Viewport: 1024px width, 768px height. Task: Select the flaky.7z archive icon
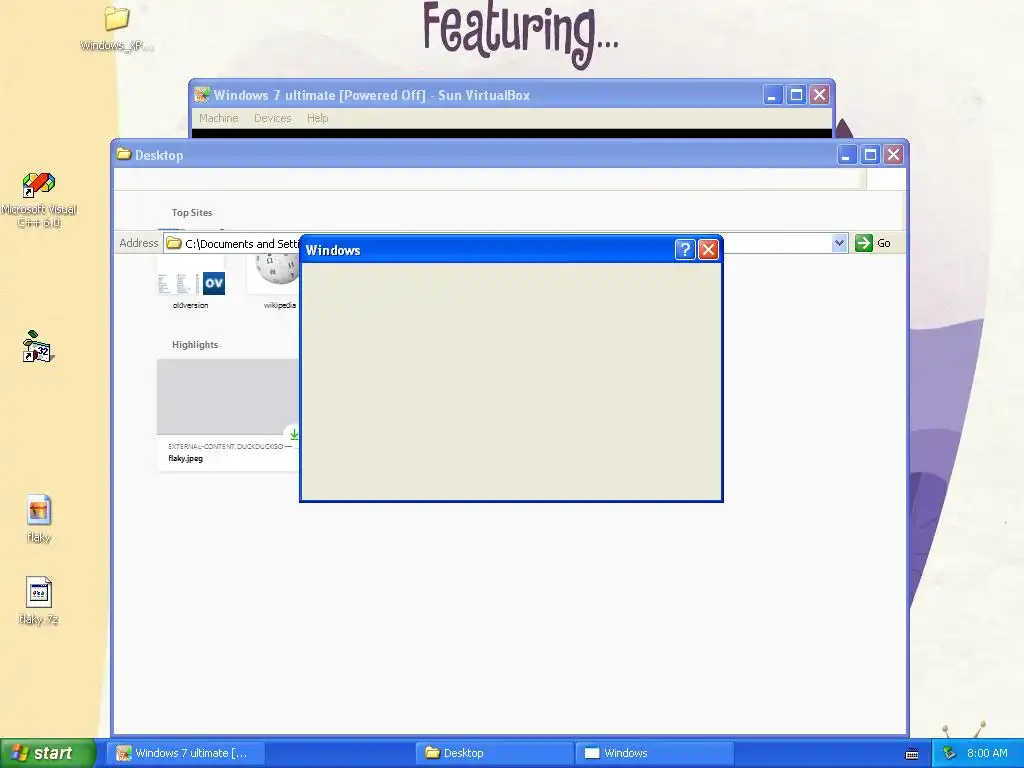click(39, 592)
